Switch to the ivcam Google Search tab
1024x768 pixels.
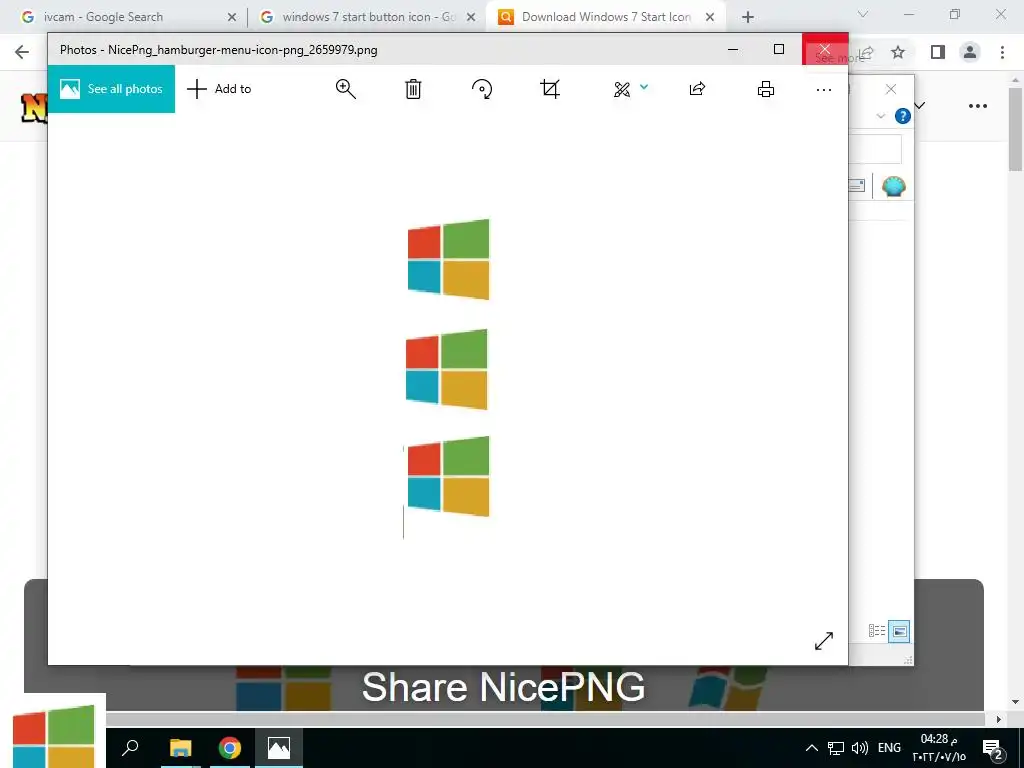(x=104, y=17)
